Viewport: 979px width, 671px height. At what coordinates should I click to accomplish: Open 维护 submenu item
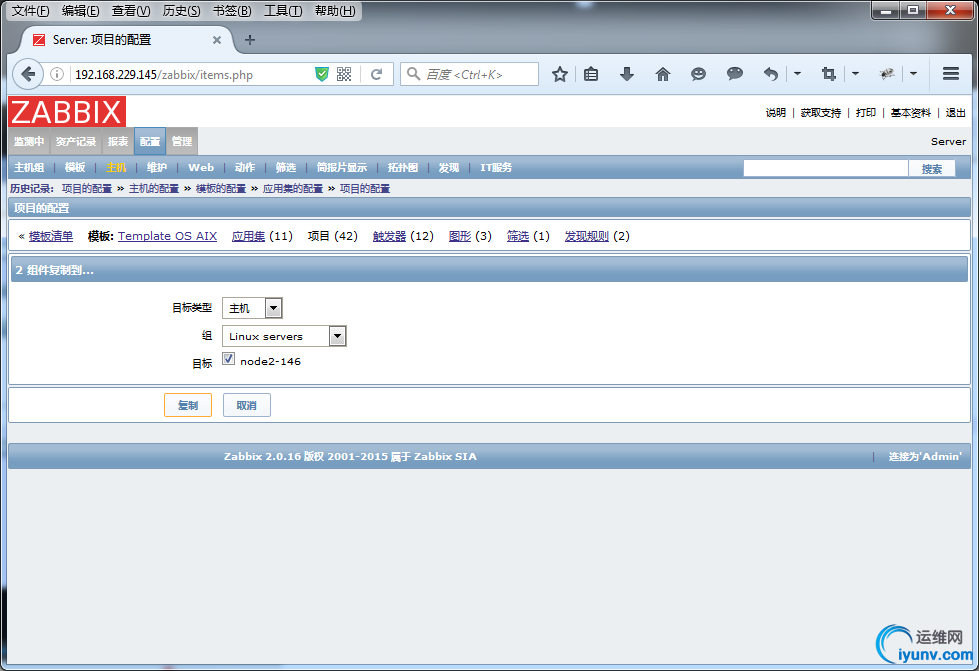pos(157,167)
